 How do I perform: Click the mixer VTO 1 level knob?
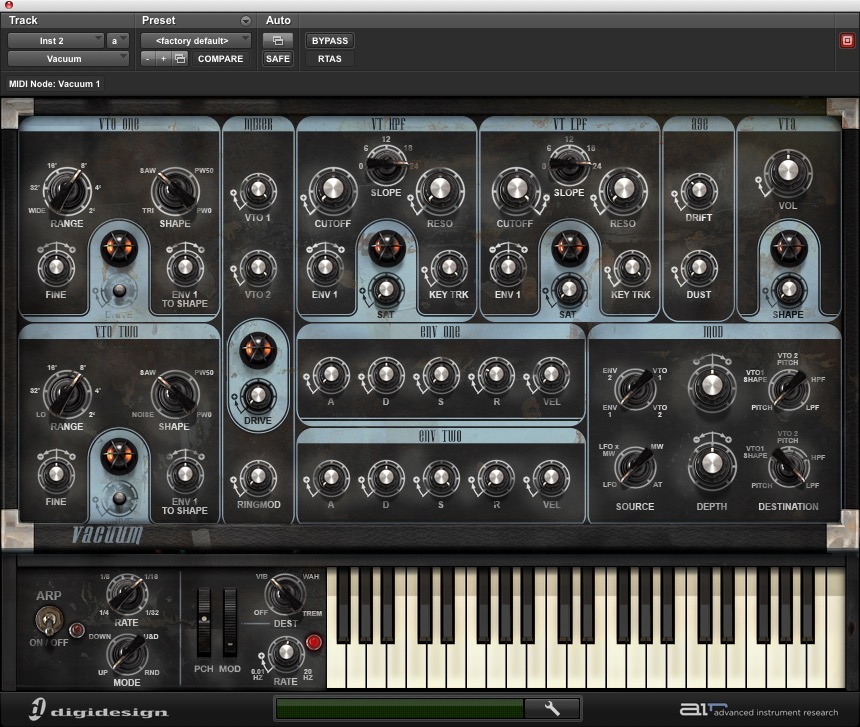click(x=257, y=190)
